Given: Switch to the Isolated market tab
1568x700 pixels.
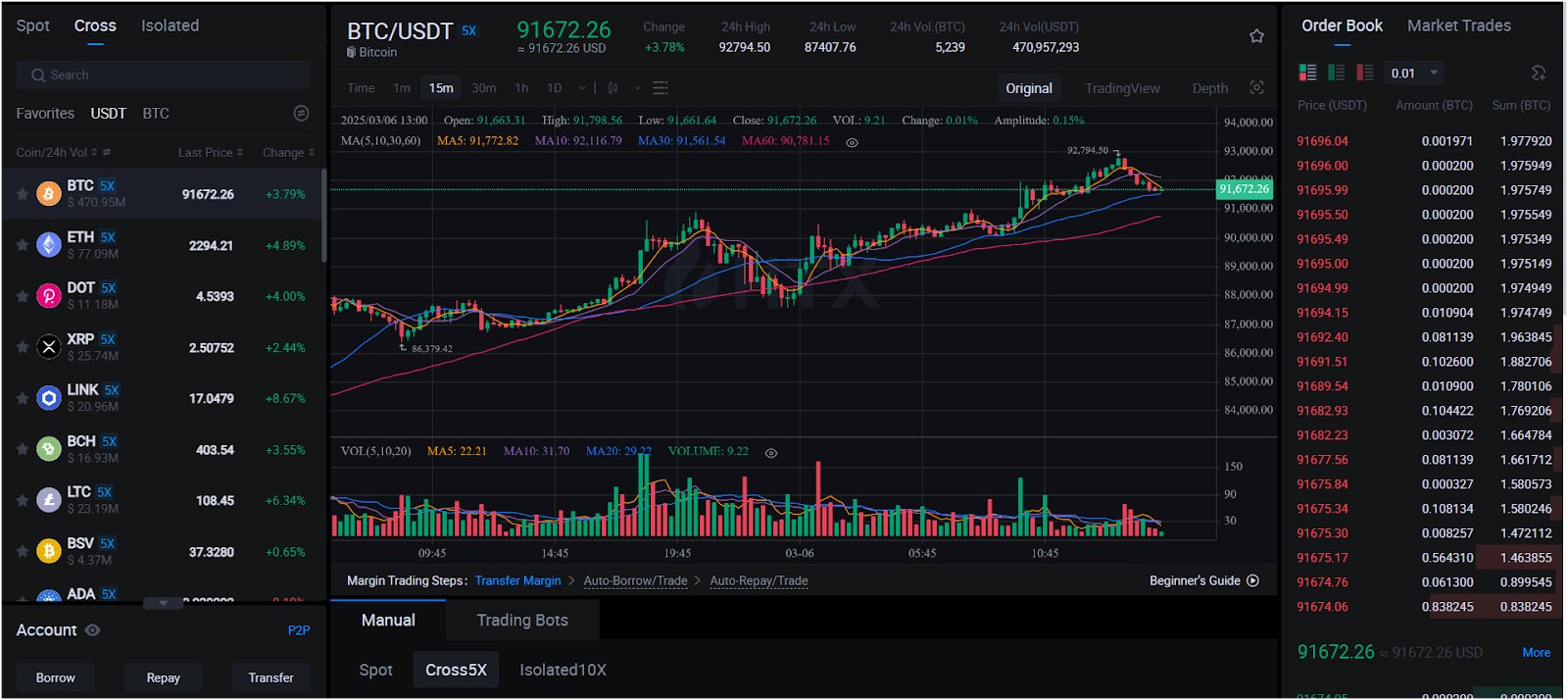Looking at the screenshot, I should click(170, 25).
